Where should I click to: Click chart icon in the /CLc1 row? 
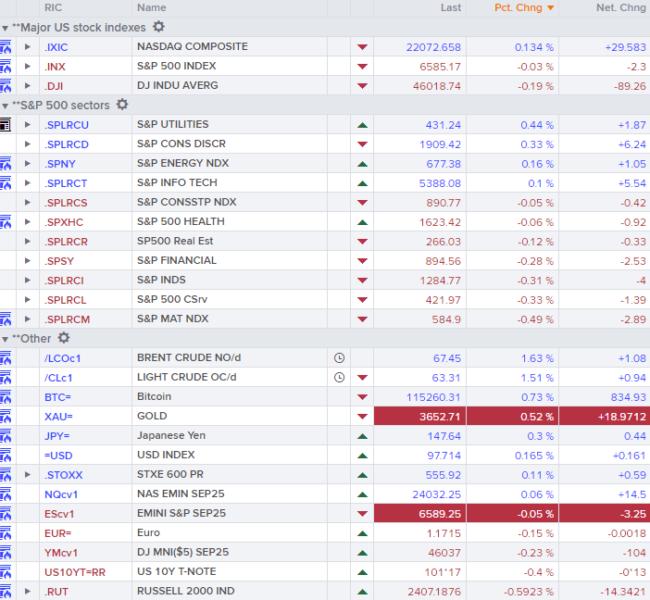pyautogui.click(x=5, y=378)
